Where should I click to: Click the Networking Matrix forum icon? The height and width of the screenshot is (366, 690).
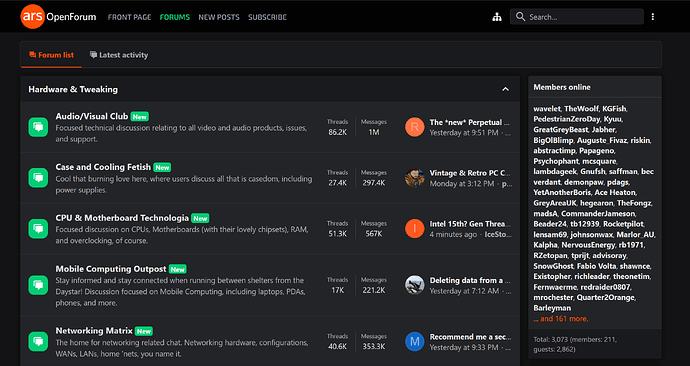coord(38,341)
